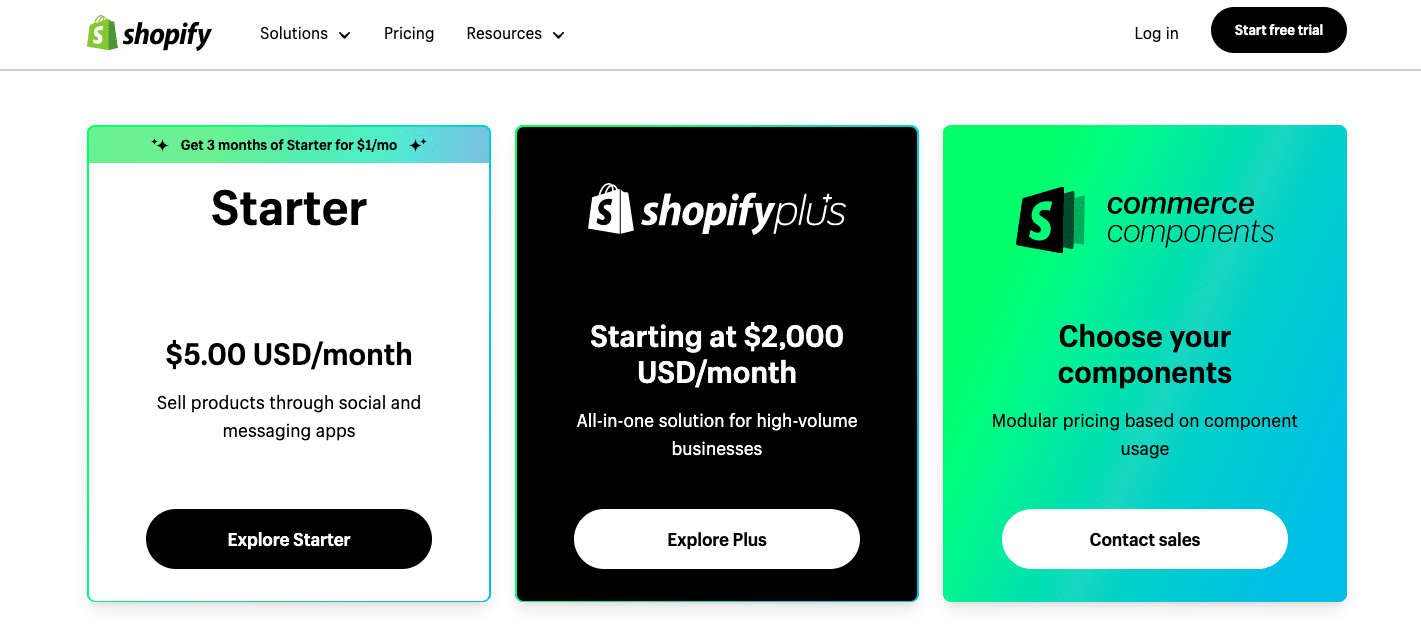Click the Commerce Components S icon

click(x=1040, y=219)
